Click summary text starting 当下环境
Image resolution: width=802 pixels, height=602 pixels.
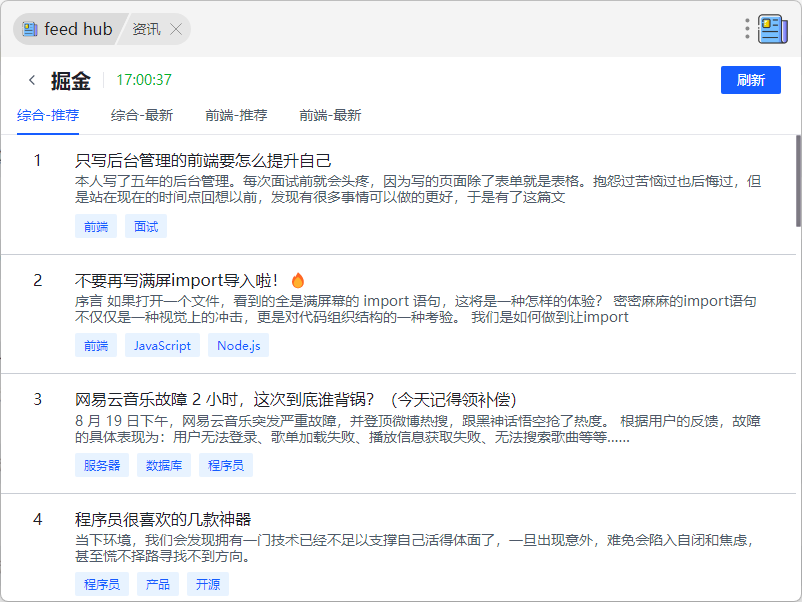(x=414, y=548)
